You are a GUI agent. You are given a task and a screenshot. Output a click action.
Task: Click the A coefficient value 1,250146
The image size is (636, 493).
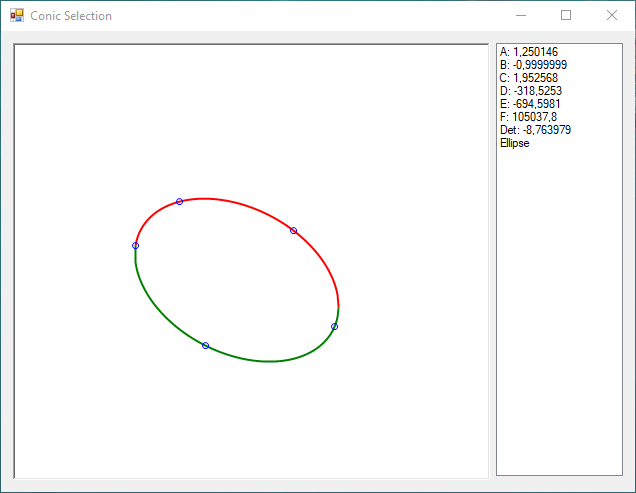tap(535, 52)
